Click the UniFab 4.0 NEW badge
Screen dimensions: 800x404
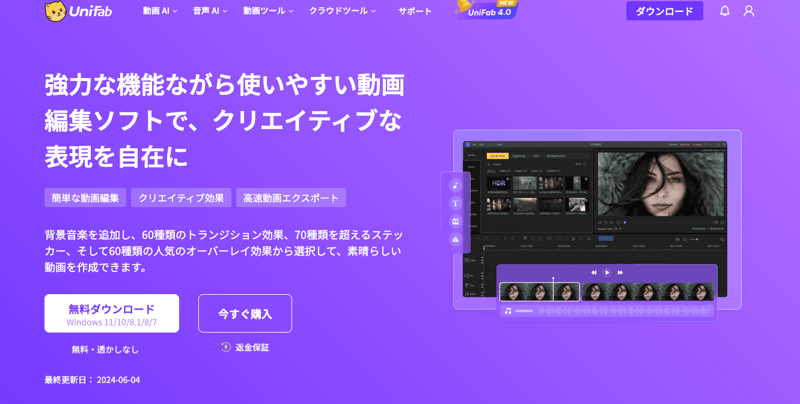point(488,10)
